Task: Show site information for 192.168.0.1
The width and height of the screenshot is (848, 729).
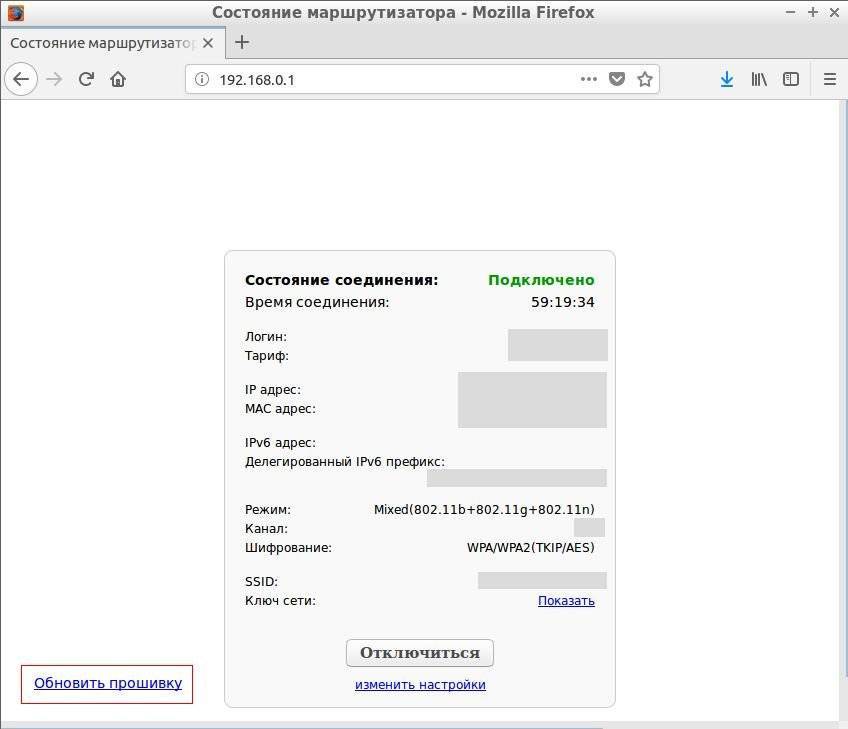Action: [x=201, y=79]
